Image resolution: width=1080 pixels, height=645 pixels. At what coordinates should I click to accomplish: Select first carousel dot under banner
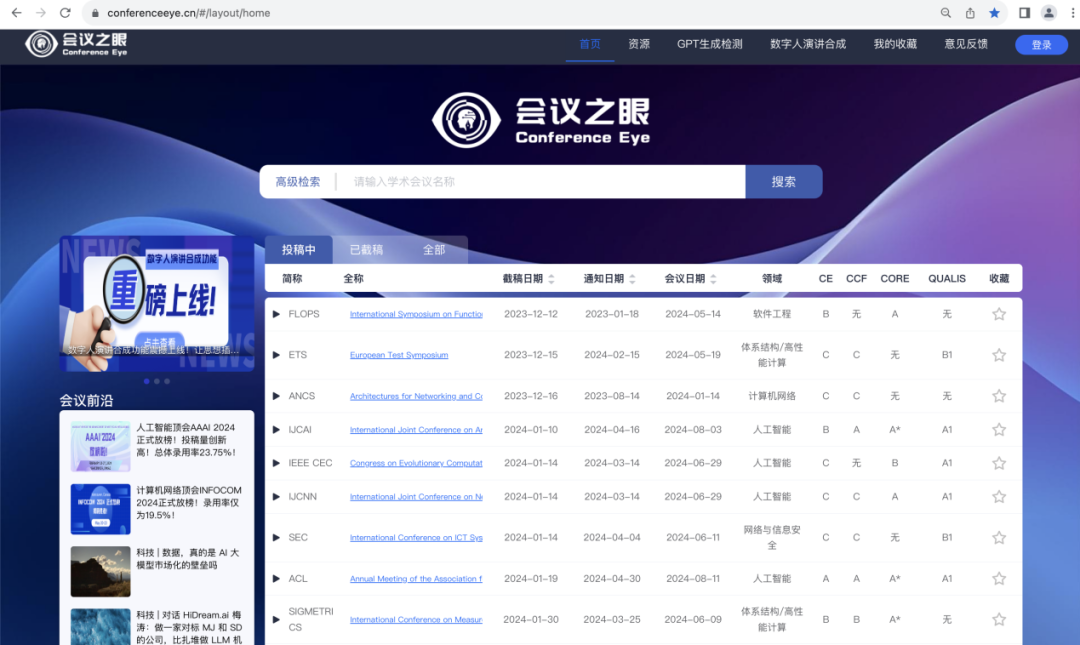coord(147,381)
